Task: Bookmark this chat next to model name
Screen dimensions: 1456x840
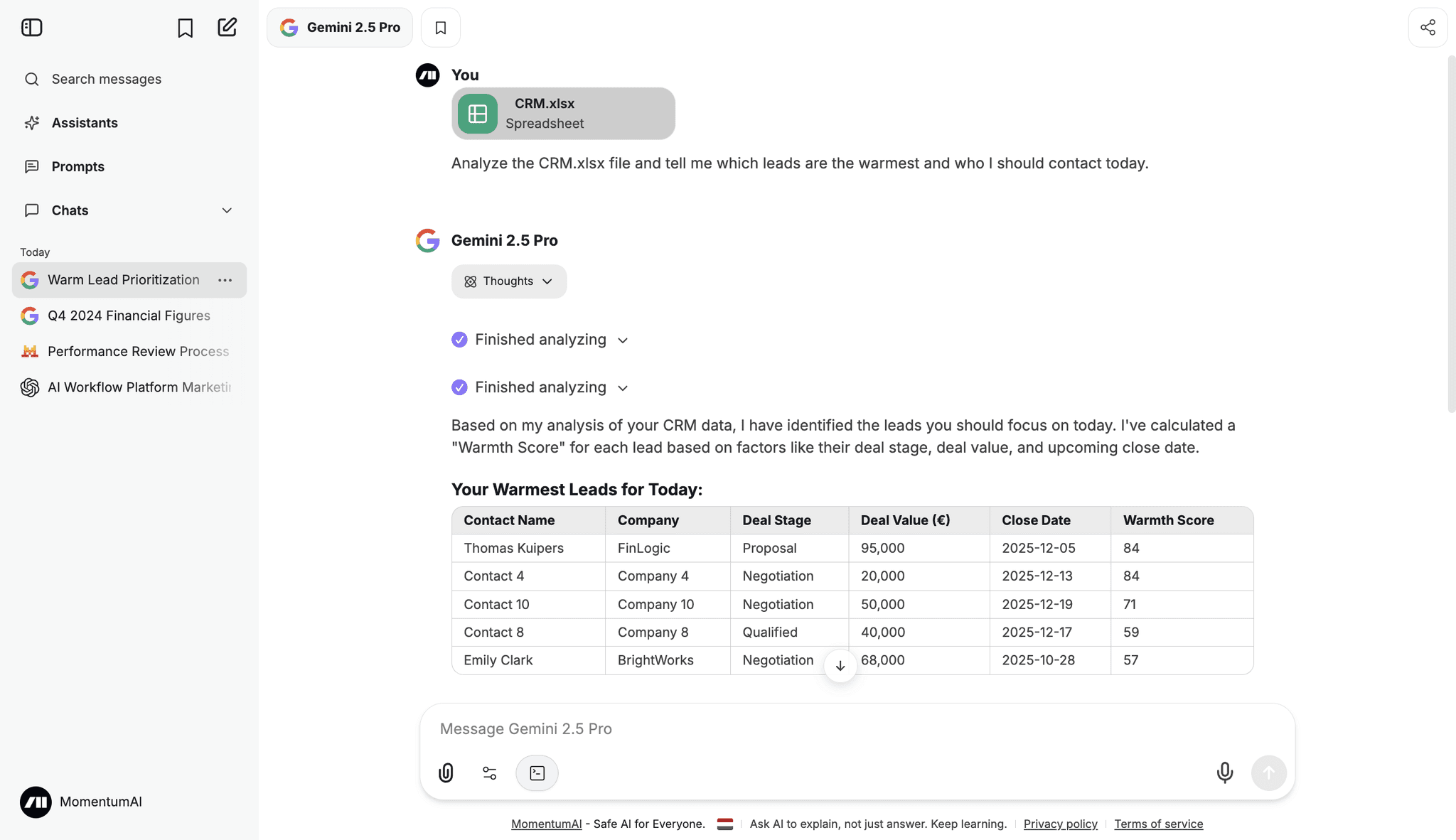Action: point(440,28)
